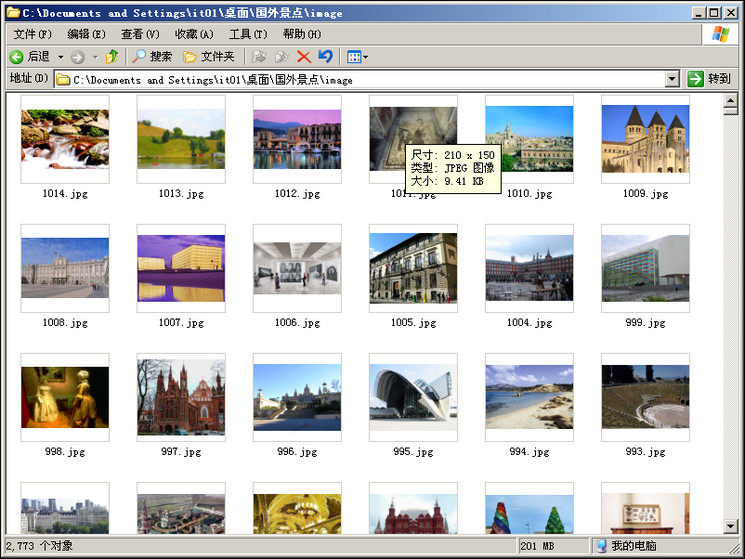The height and width of the screenshot is (559, 745).
Task: Select thumbnail 999.jpg modern building
Action: (x=645, y=268)
